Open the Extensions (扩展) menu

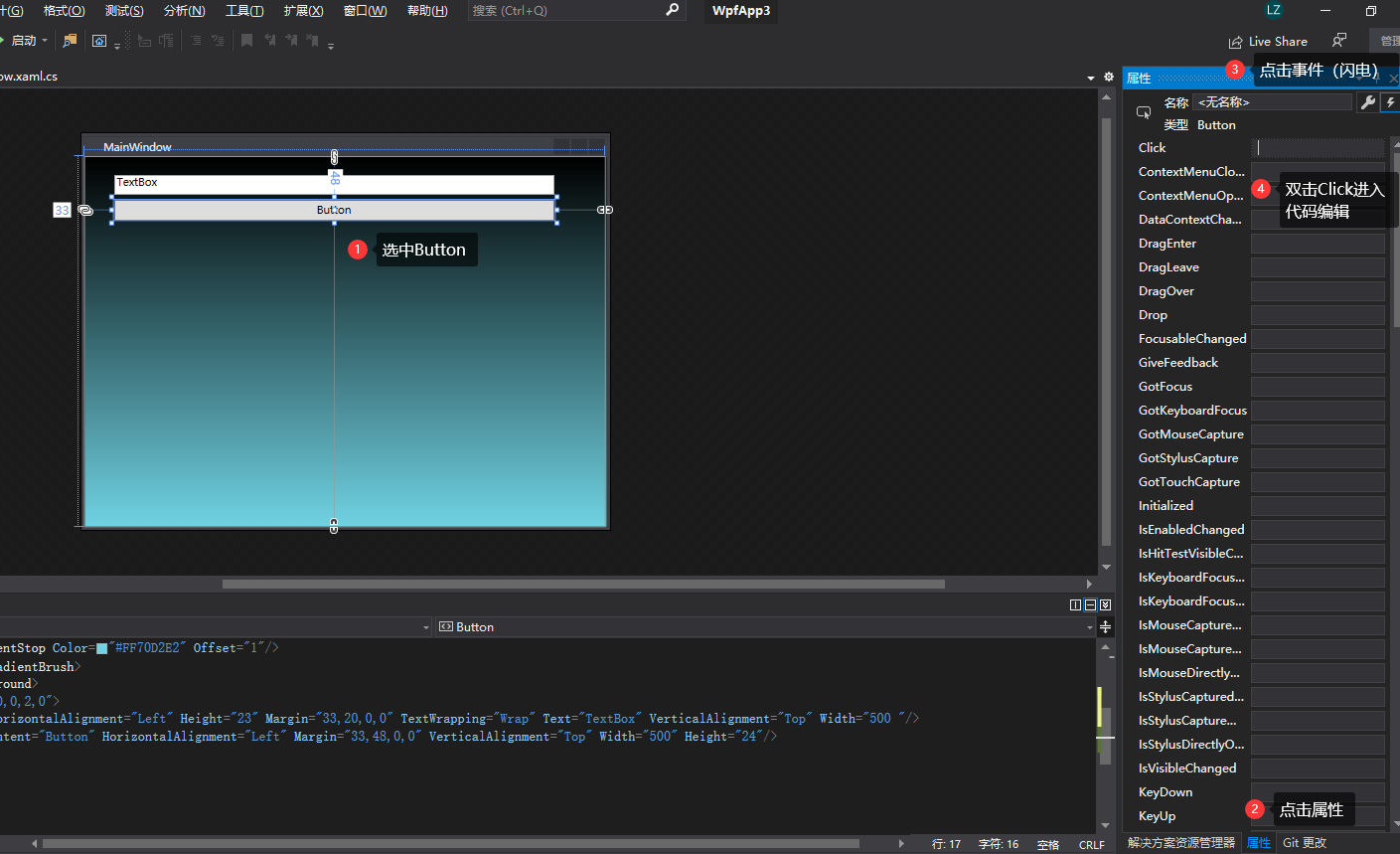pyautogui.click(x=304, y=10)
